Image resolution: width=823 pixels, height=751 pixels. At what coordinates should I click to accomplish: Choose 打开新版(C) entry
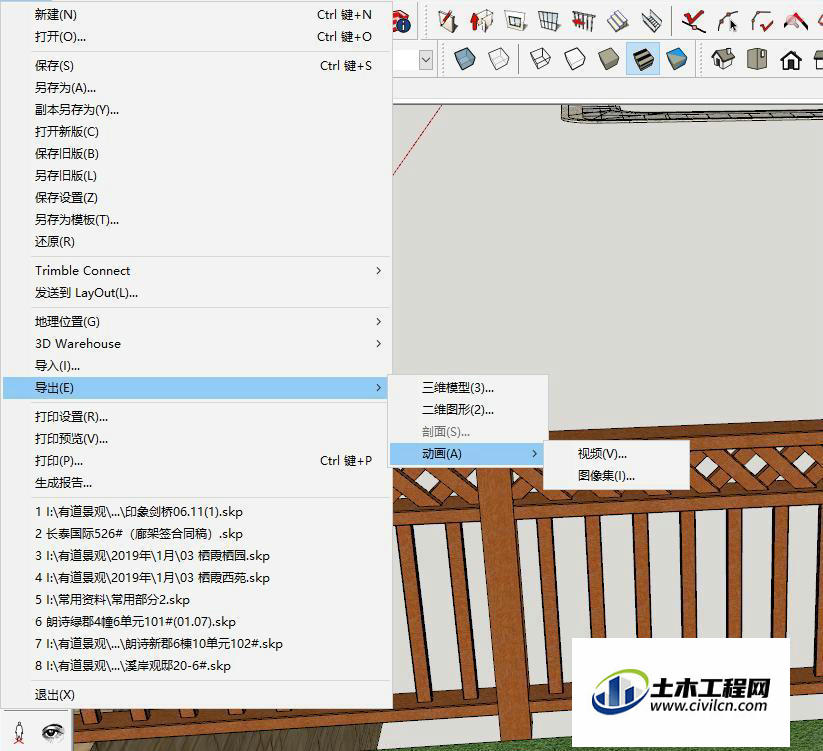click(197, 132)
